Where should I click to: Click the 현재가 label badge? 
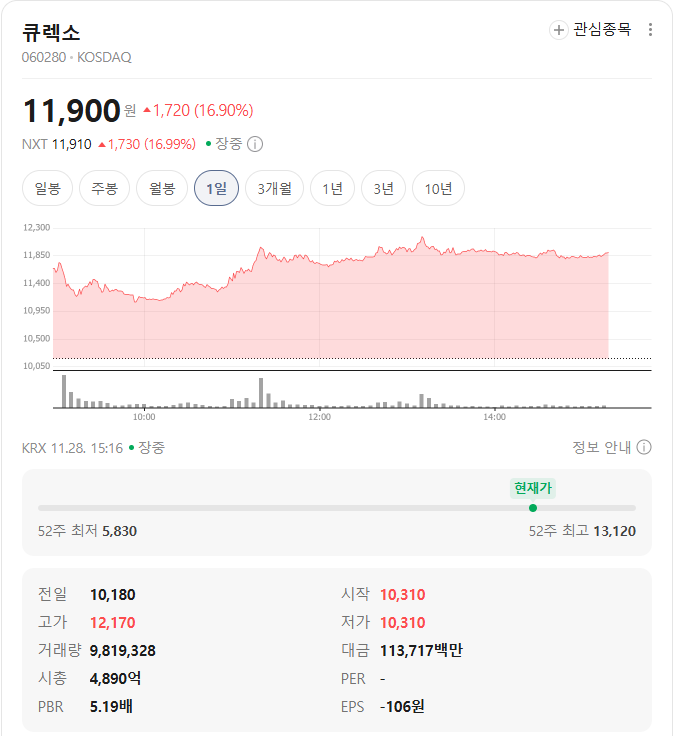tap(533, 488)
